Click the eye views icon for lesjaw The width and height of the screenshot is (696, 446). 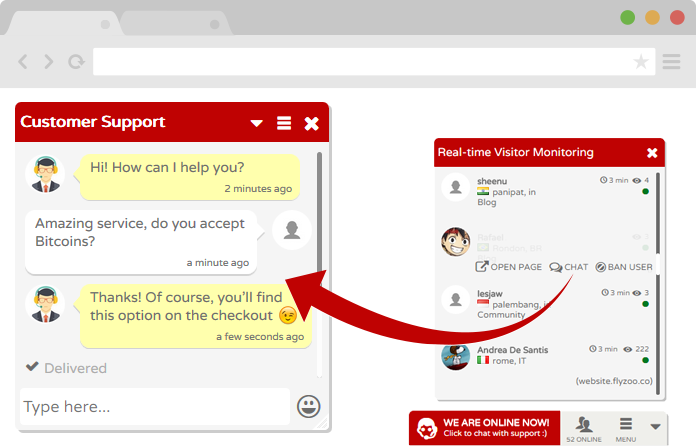click(x=637, y=293)
